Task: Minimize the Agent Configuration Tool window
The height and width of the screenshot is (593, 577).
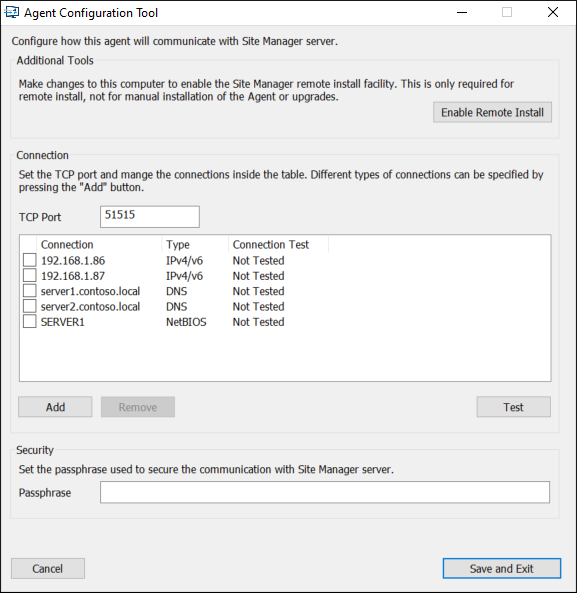Action: (462, 12)
